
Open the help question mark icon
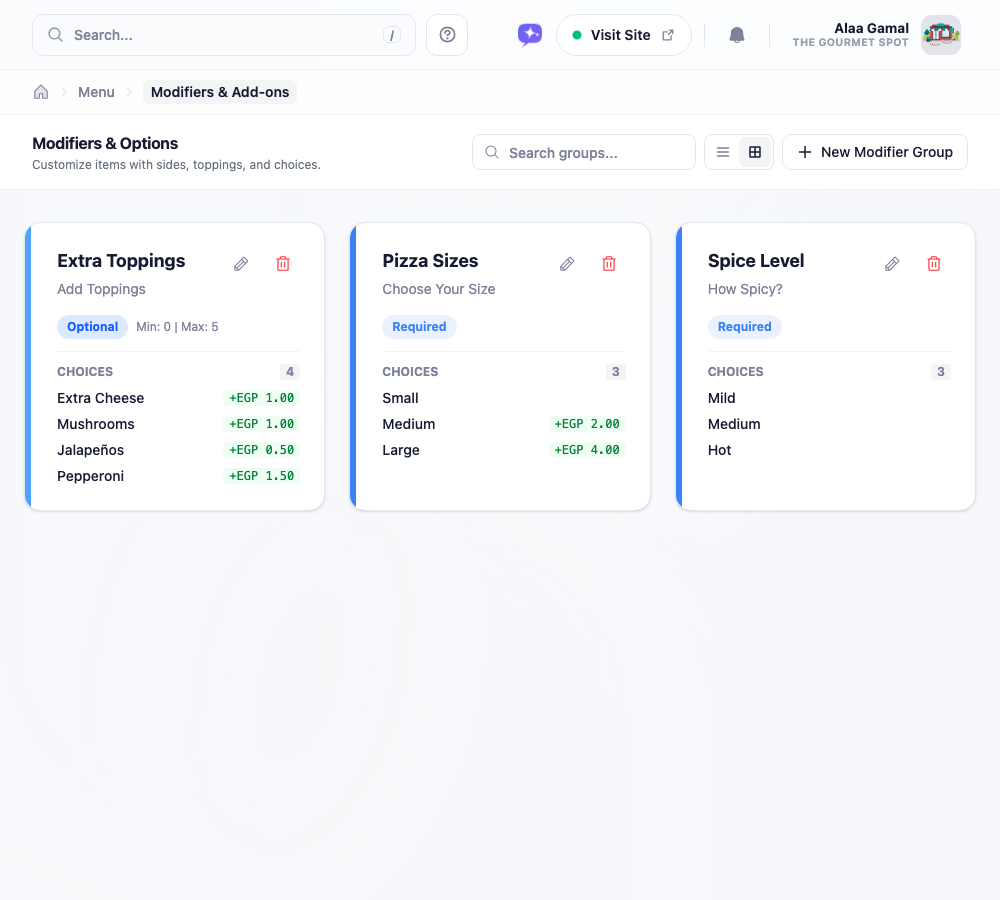447,35
